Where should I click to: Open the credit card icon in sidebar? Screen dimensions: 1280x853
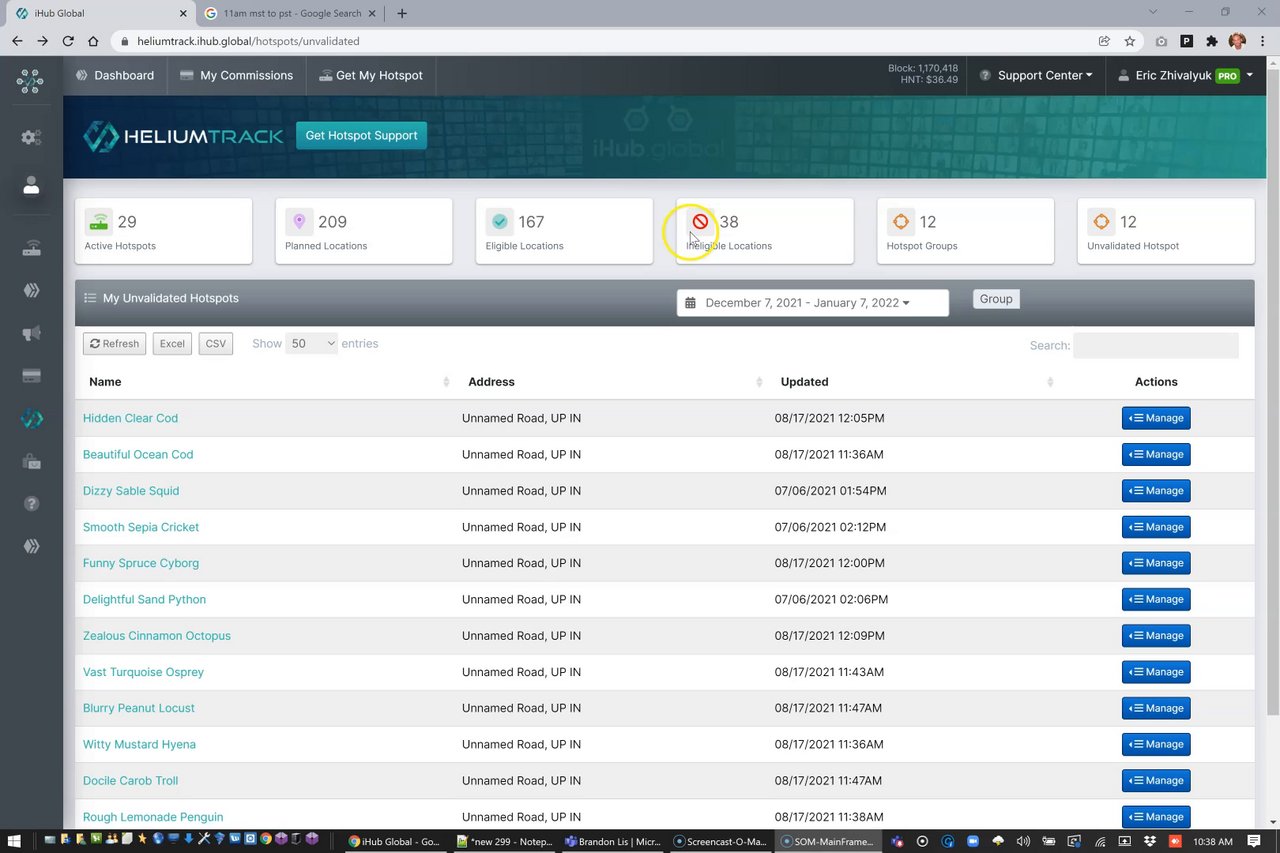click(31, 376)
